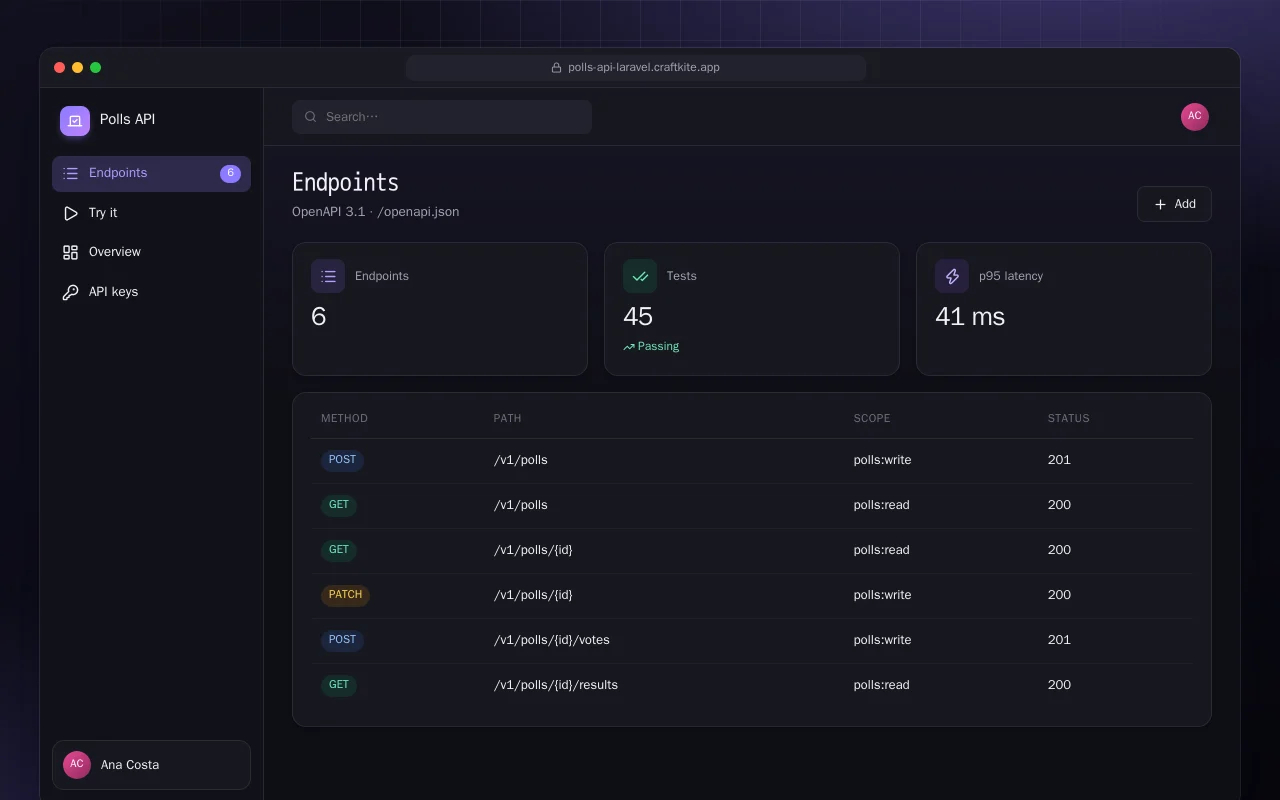Click the POST badge for /v1/polls/{id}/votes
This screenshot has width=1280, height=800.
click(x=342, y=640)
